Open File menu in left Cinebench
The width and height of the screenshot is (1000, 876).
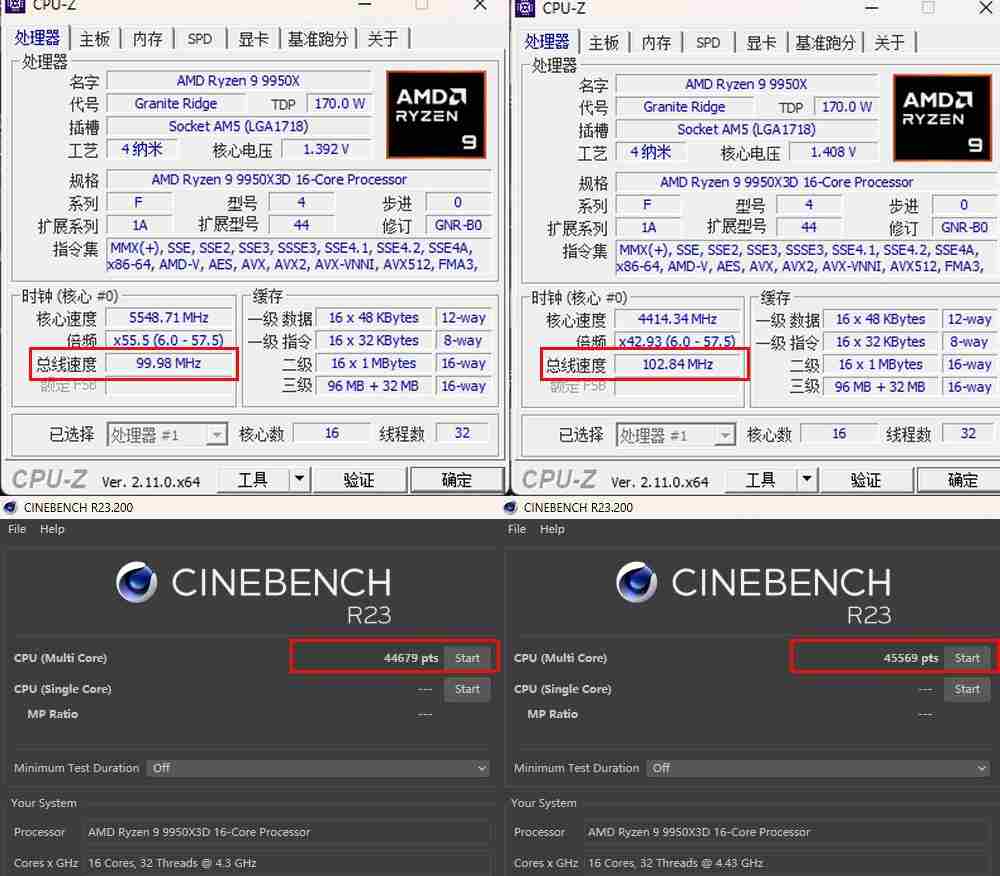pyautogui.click(x=17, y=529)
